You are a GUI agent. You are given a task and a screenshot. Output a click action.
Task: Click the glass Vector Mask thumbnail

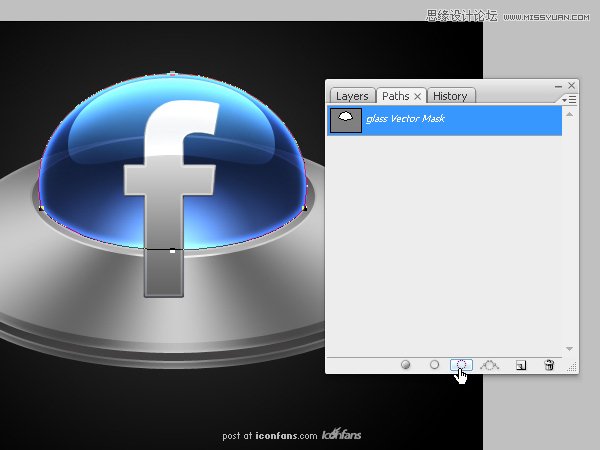[x=346, y=119]
